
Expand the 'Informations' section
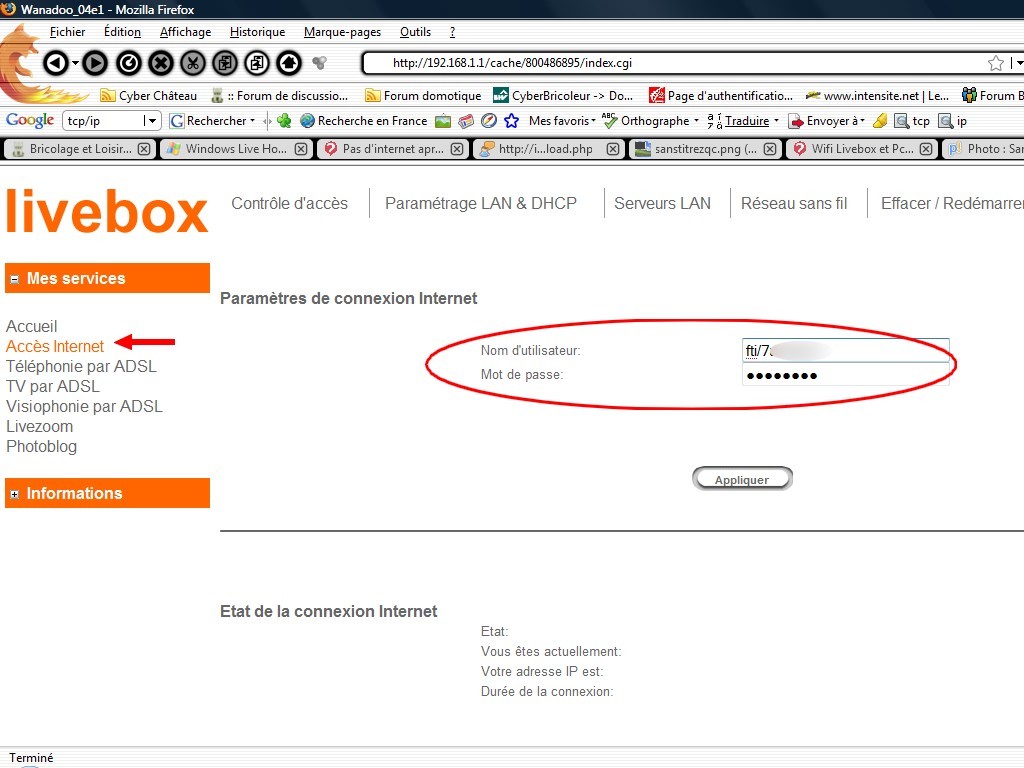(x=14, y=494)
